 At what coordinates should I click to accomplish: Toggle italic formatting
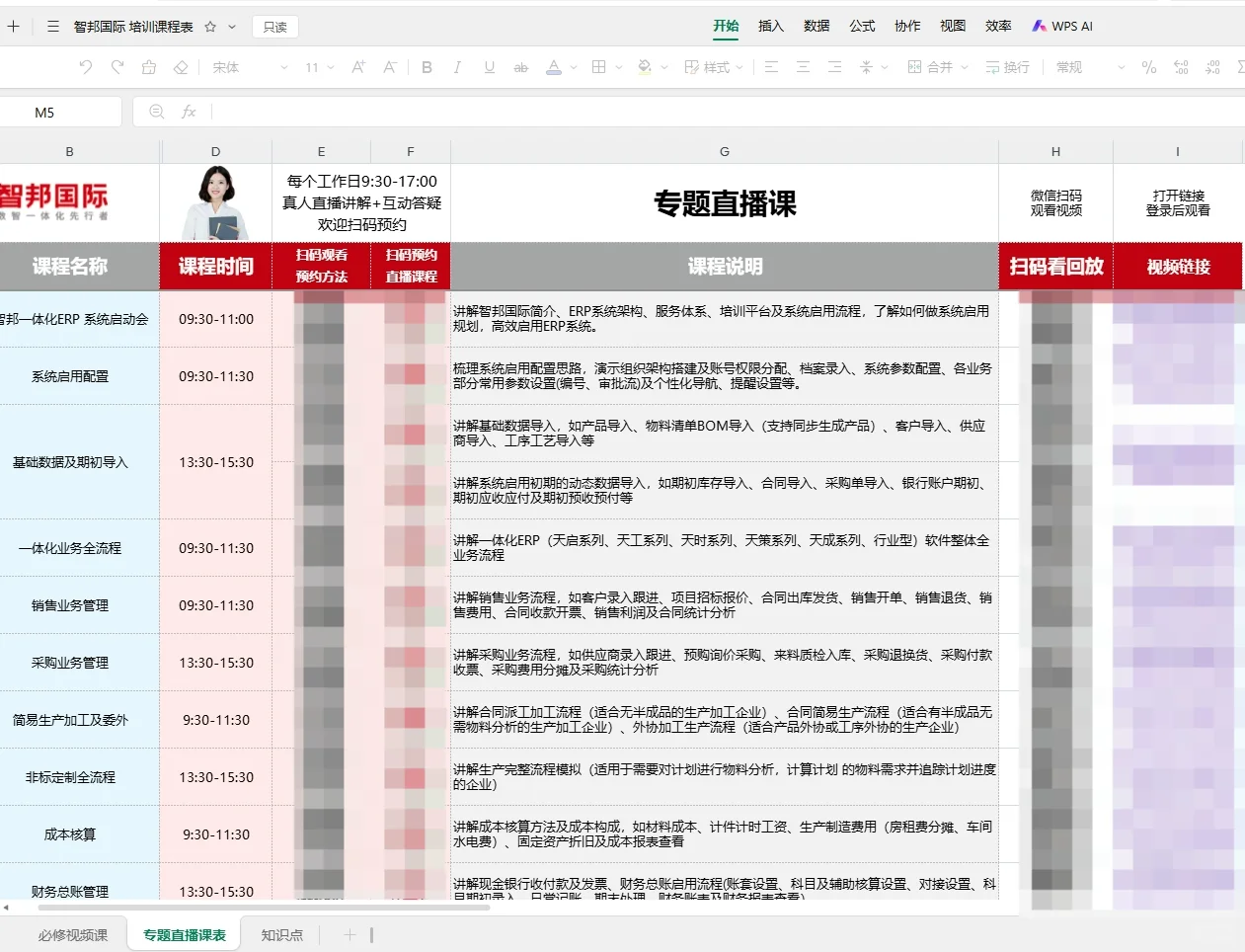point(458,67)
